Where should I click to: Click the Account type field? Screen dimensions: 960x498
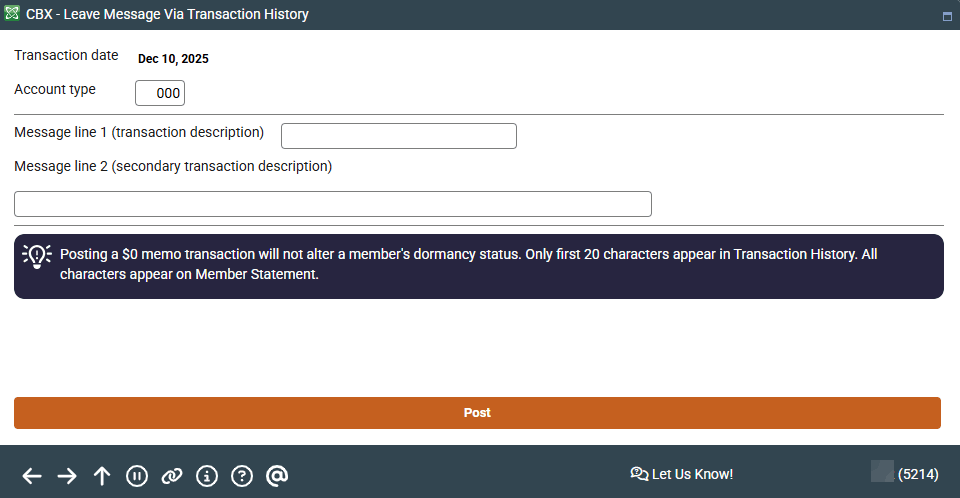coord(160,93)
